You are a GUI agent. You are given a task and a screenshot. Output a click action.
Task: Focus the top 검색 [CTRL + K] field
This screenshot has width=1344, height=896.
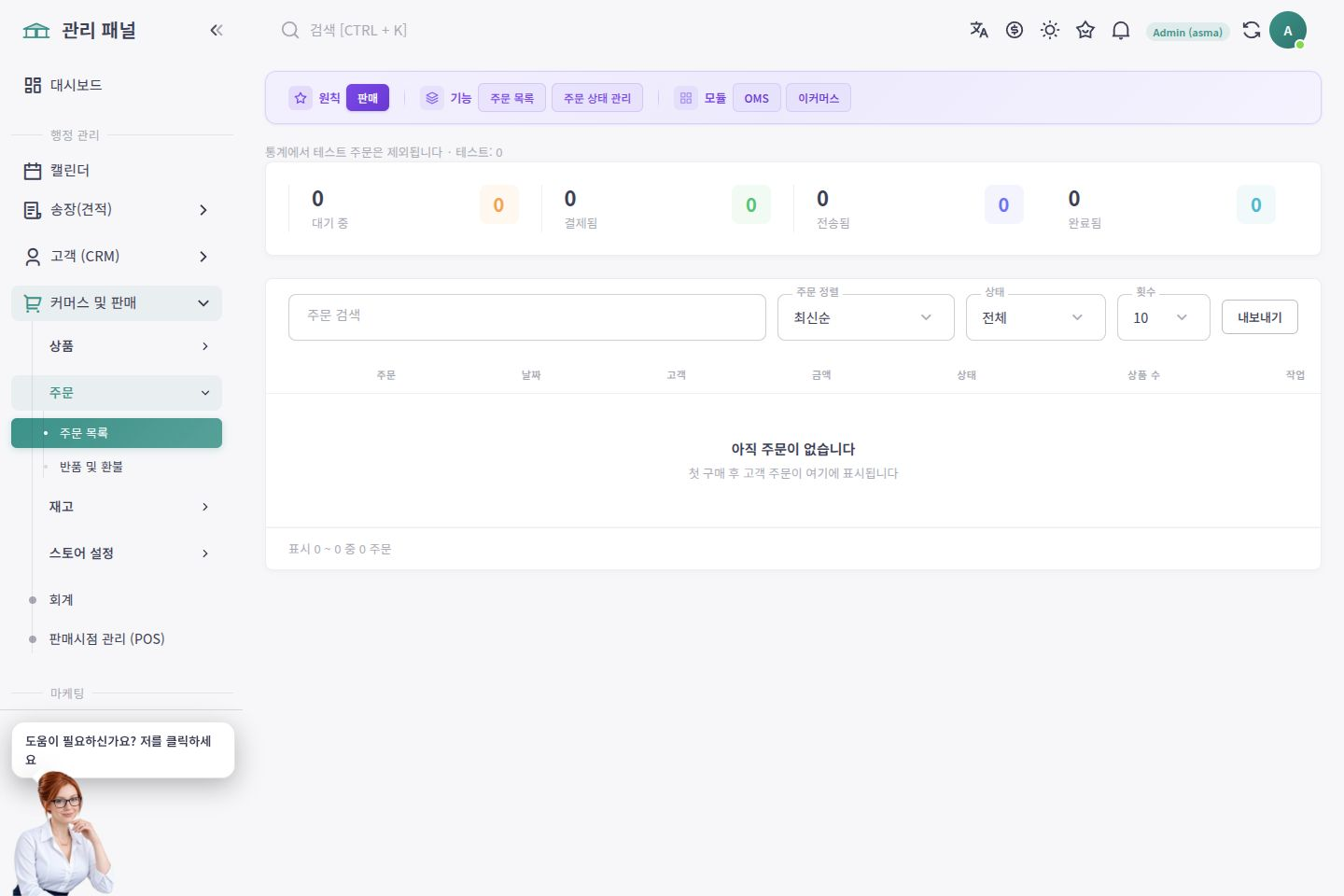pyautogui.click(x=358, y=30)
